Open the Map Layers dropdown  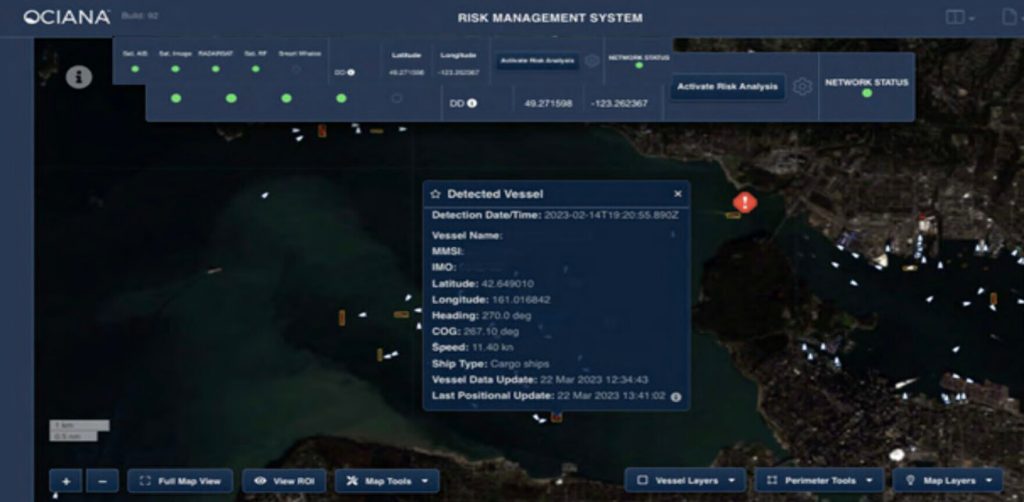click(x=947, y=481)
